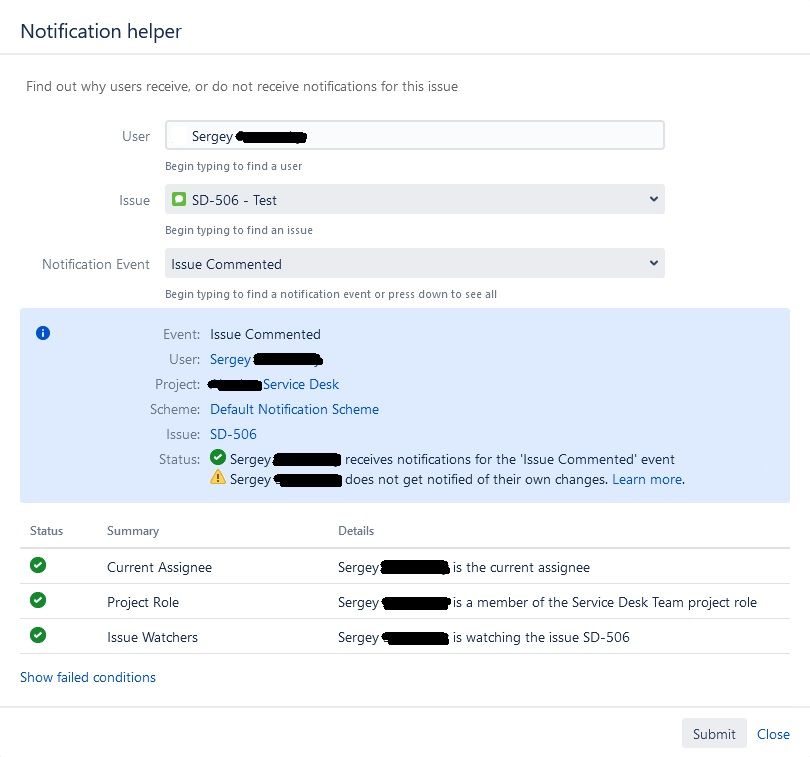Click Show failed conditions link
810x757 pixels.
coord(88,677)
